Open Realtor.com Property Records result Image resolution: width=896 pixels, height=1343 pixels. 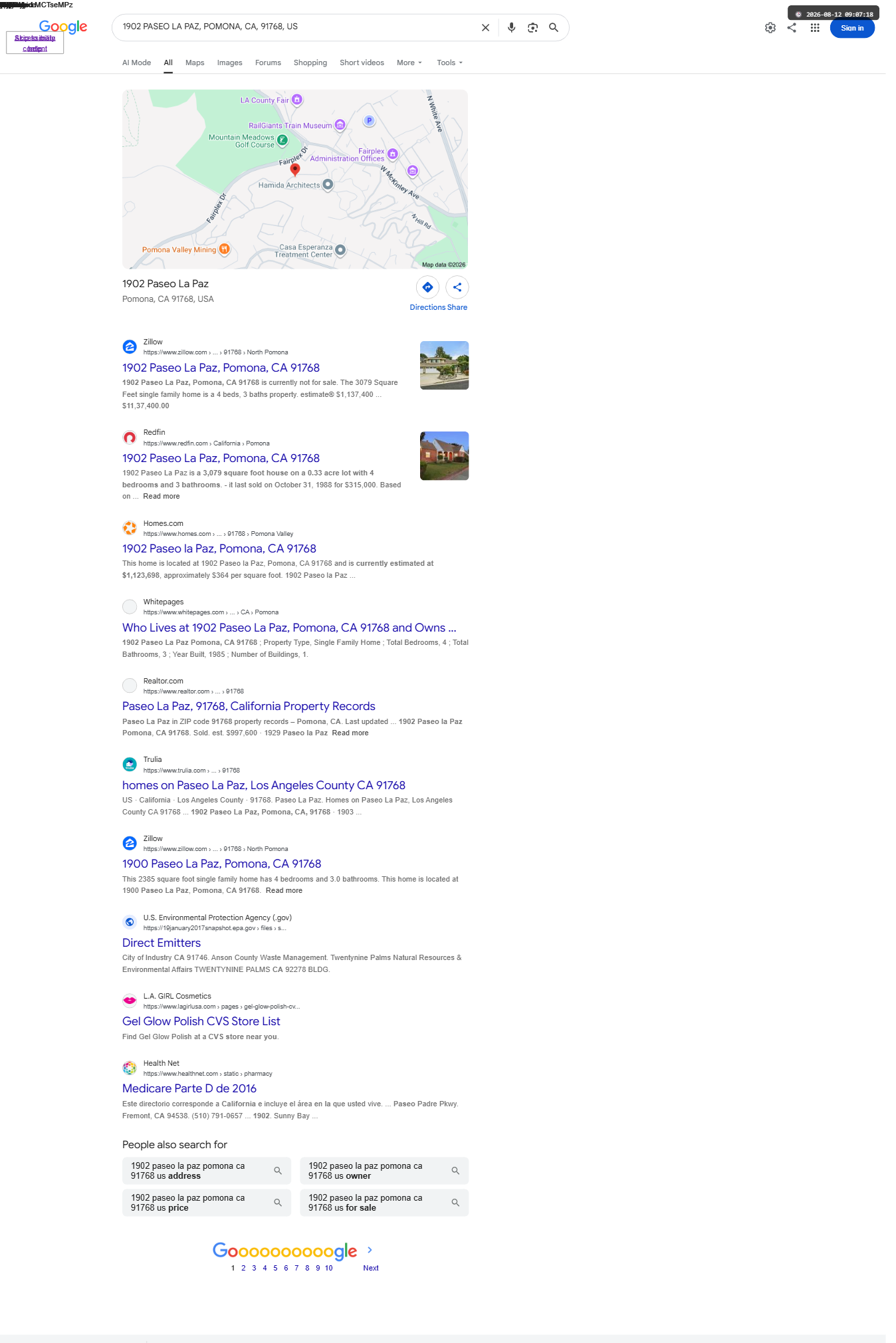click(x=249, y=706)
